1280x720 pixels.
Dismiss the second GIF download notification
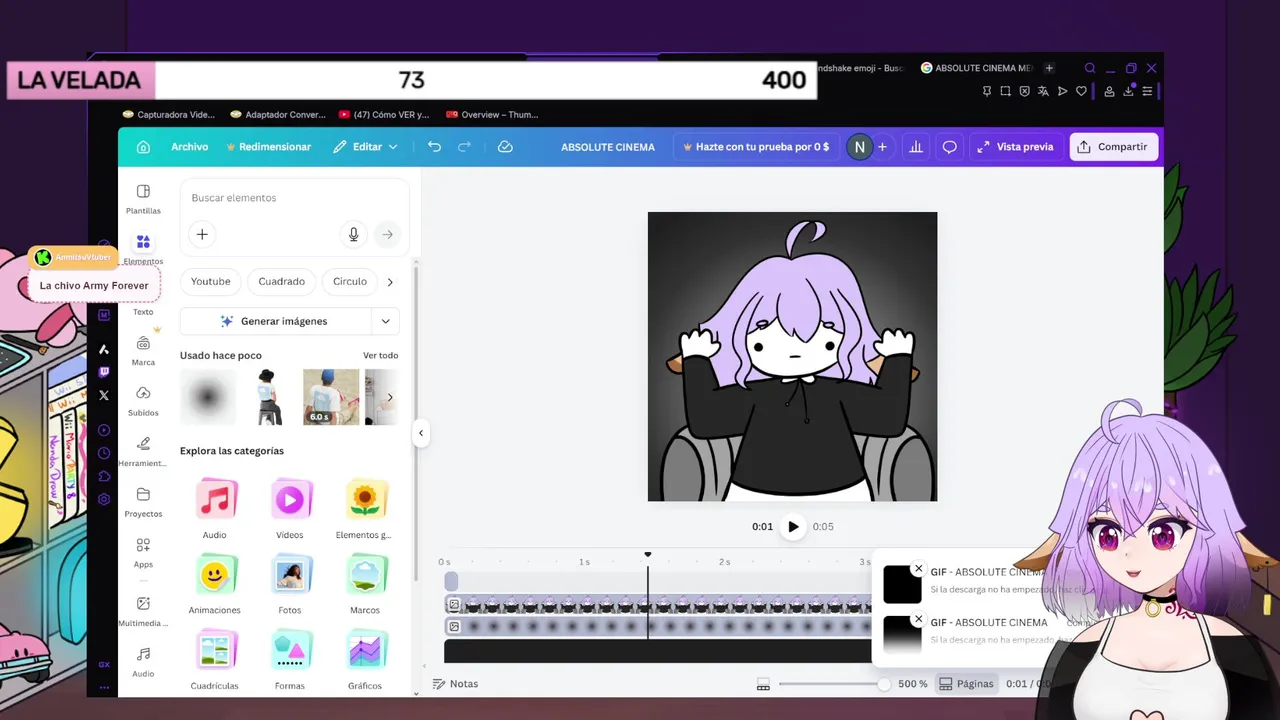click(919, 619)
